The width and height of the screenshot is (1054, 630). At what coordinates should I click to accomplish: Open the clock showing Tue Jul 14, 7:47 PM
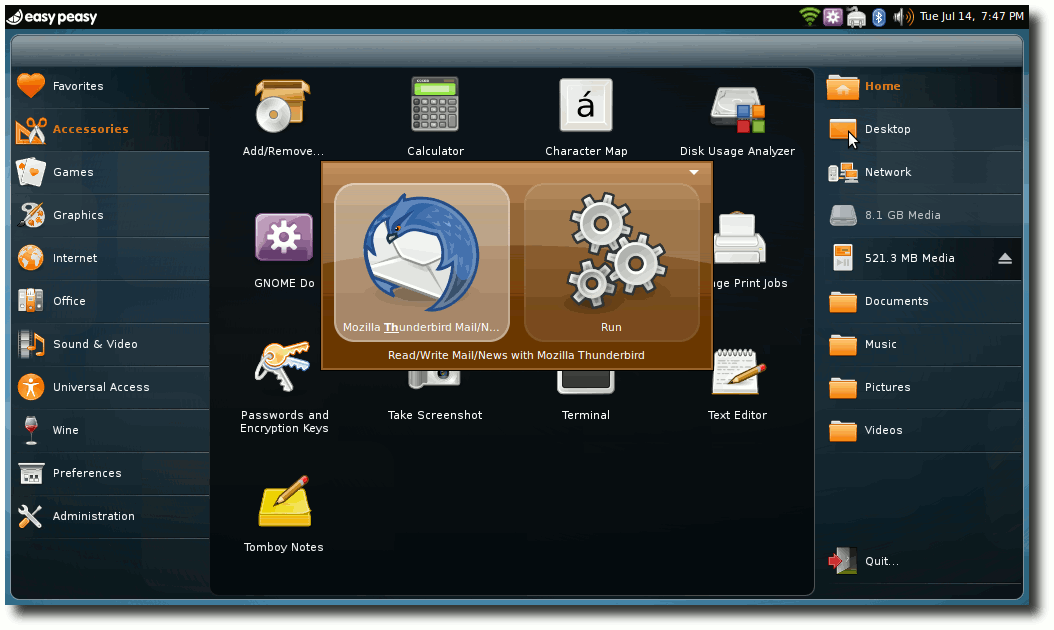point(971,16)
